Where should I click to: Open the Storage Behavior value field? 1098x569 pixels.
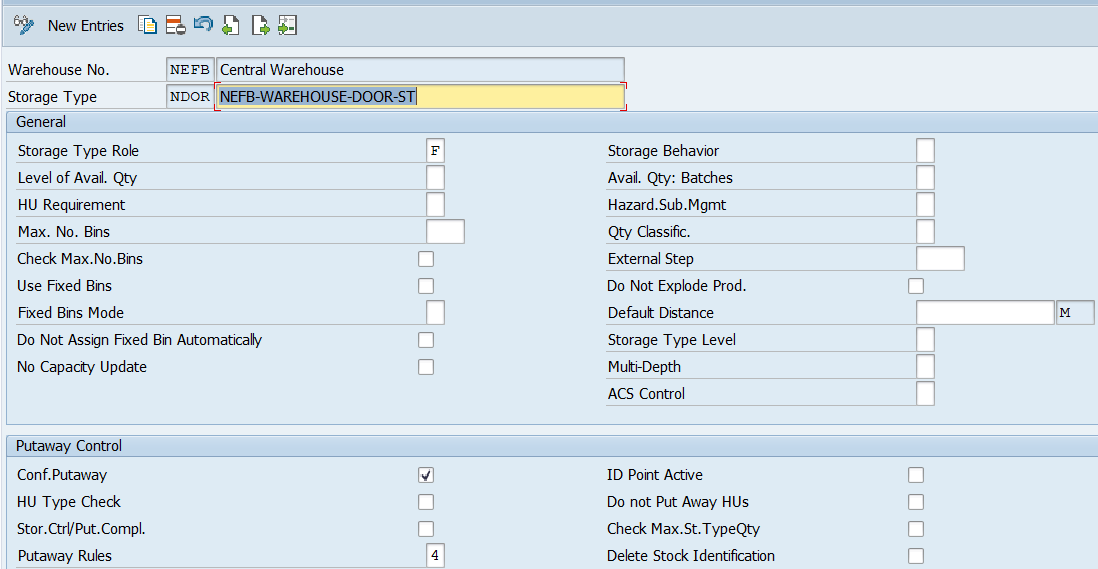(x=925, y=151)
